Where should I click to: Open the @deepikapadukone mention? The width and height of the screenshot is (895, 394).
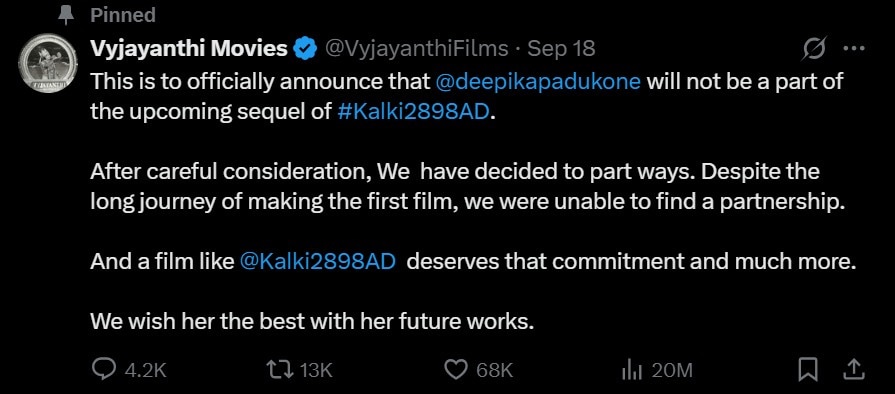click(538, 82)
